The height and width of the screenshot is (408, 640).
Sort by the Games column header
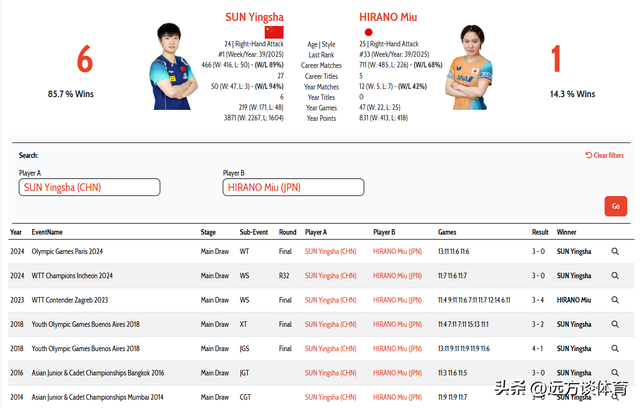pyautogui.click(x=447, y=232)
